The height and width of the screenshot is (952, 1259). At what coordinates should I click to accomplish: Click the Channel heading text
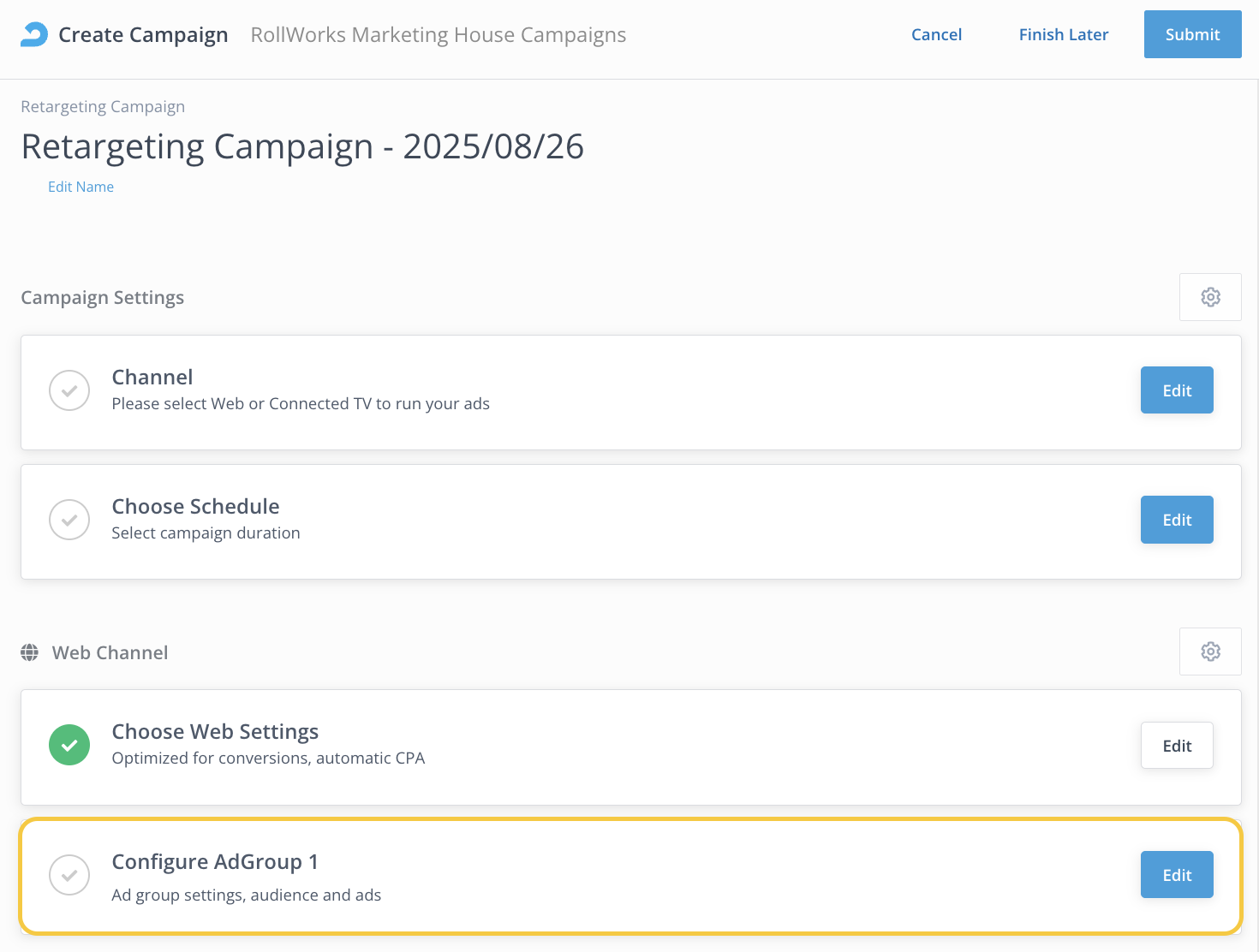[152, 377]
